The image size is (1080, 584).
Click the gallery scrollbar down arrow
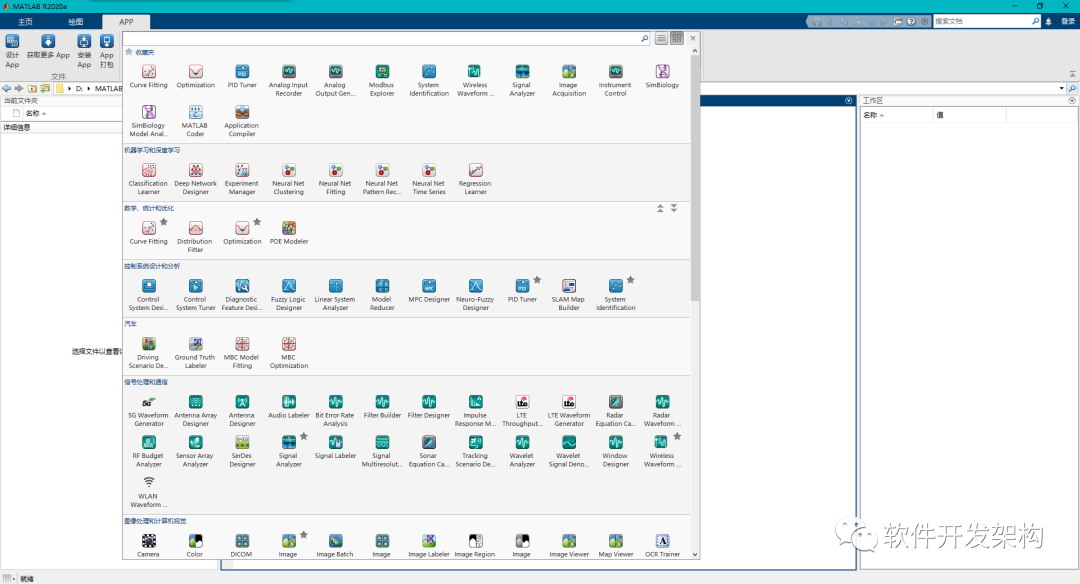(x=694, y=554)
